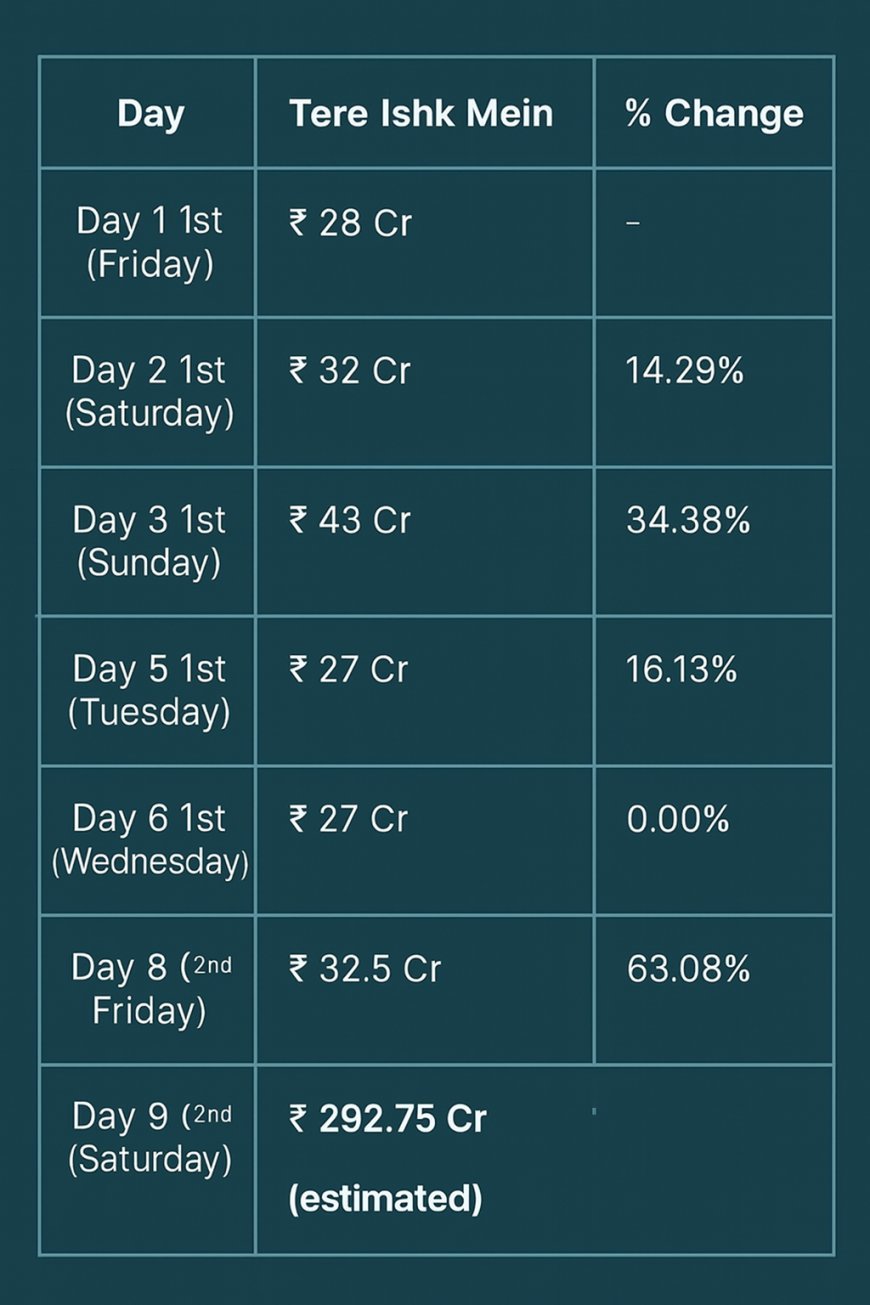The width and height of the screenshot is (870, 1305).
Task: Click the "% Change" column header
Action: (714, 114)
